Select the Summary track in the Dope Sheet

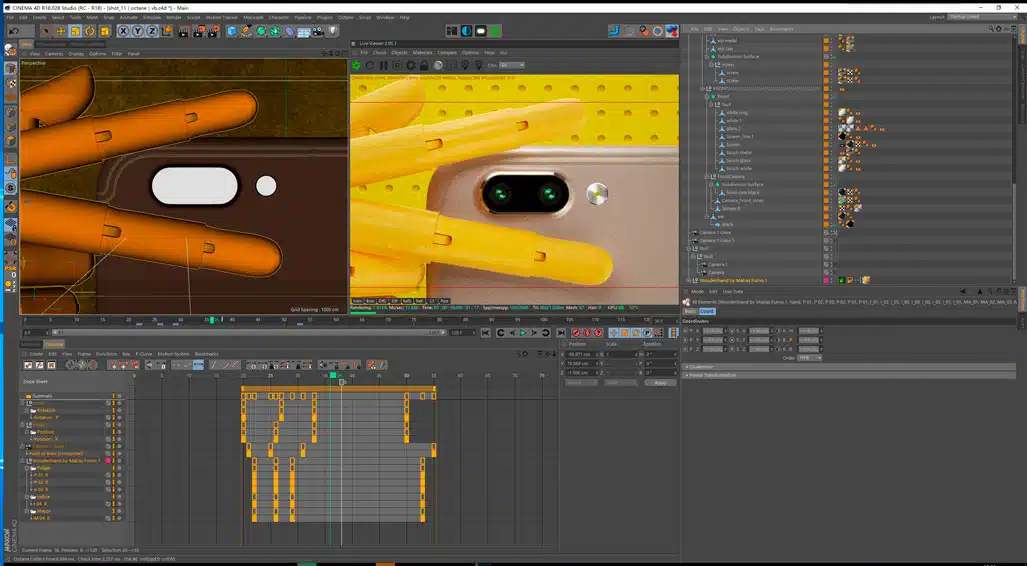(x=42, y=395)
